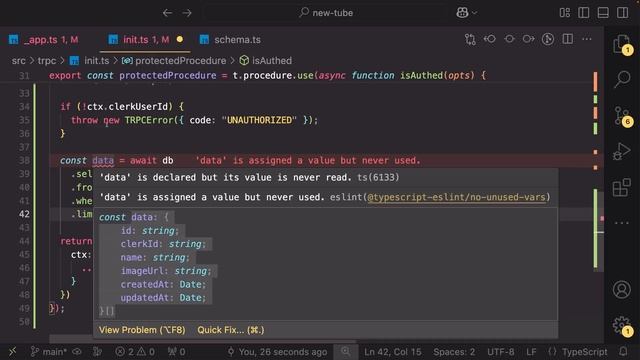This screenshot has height=360, width=640.
Task: Click line number 38 in the gutter
Action: [24, 160]
